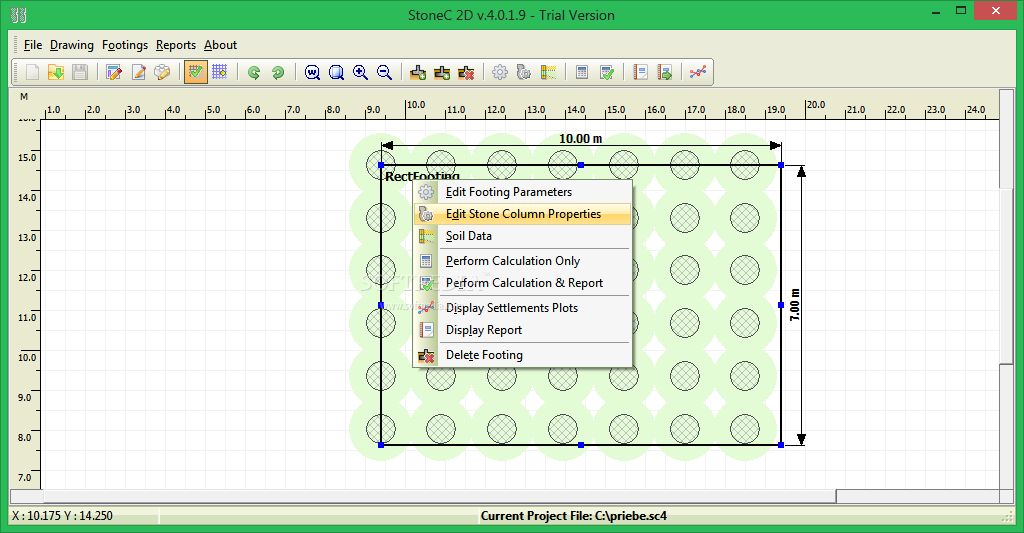
Task: Click the zoom out minus magnifier
Action: (385, 72)
